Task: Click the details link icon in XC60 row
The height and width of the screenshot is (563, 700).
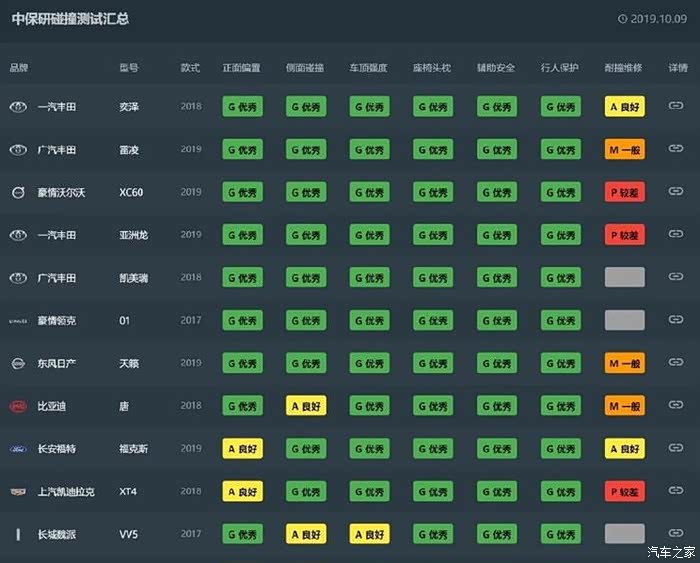Action: coord(676,192)
